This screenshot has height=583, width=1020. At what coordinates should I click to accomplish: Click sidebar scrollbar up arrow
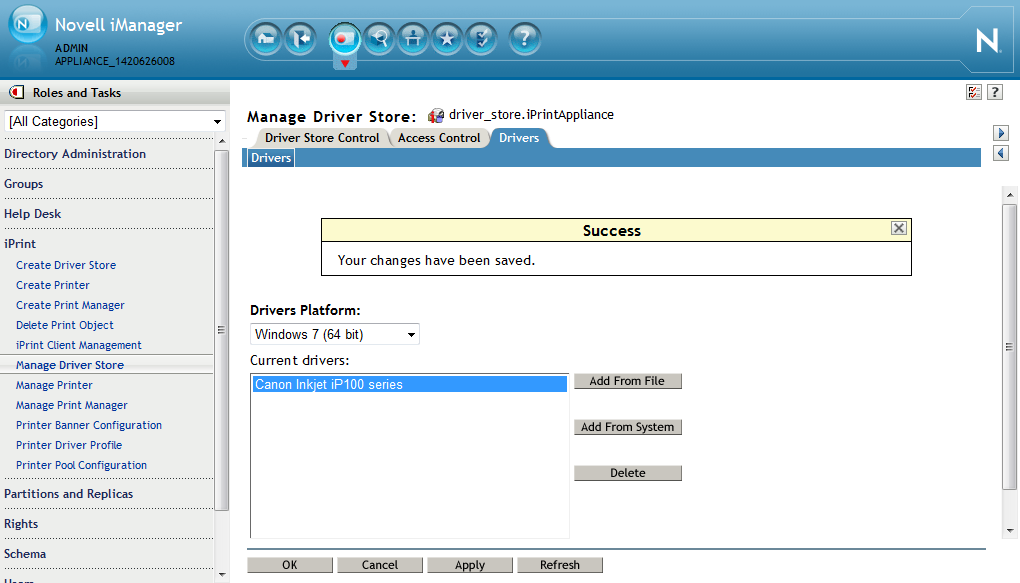222,141
